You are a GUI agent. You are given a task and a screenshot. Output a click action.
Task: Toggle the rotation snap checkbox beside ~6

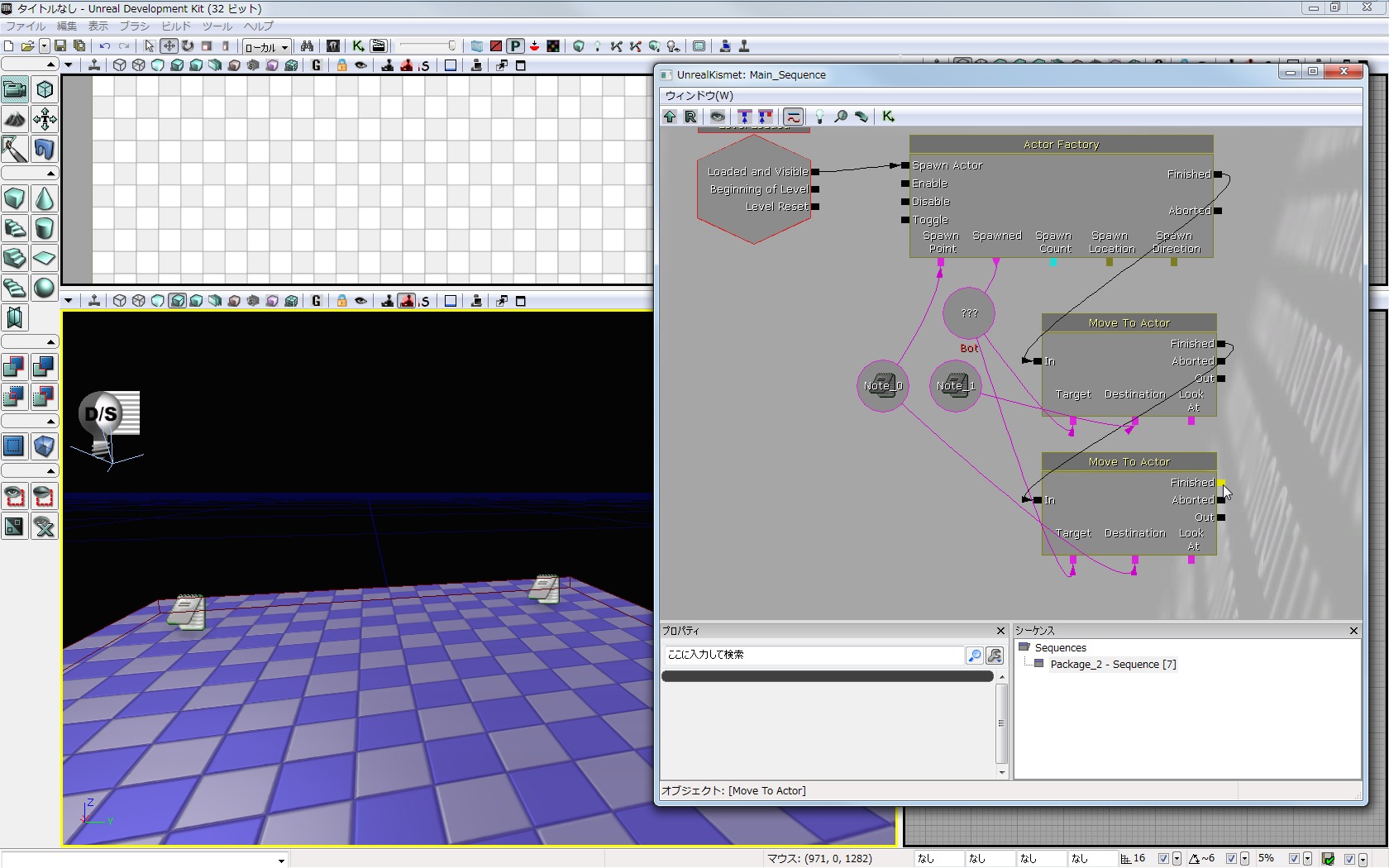click(x=1231, y=859)
